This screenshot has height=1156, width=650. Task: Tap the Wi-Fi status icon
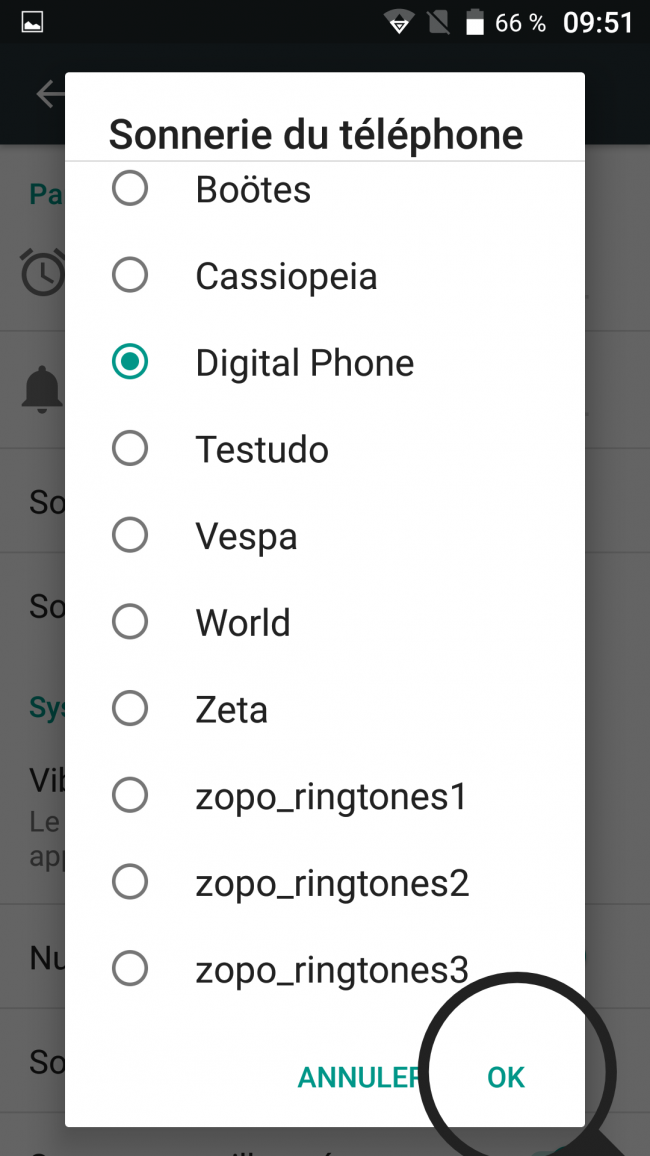(x=399, y=23)
